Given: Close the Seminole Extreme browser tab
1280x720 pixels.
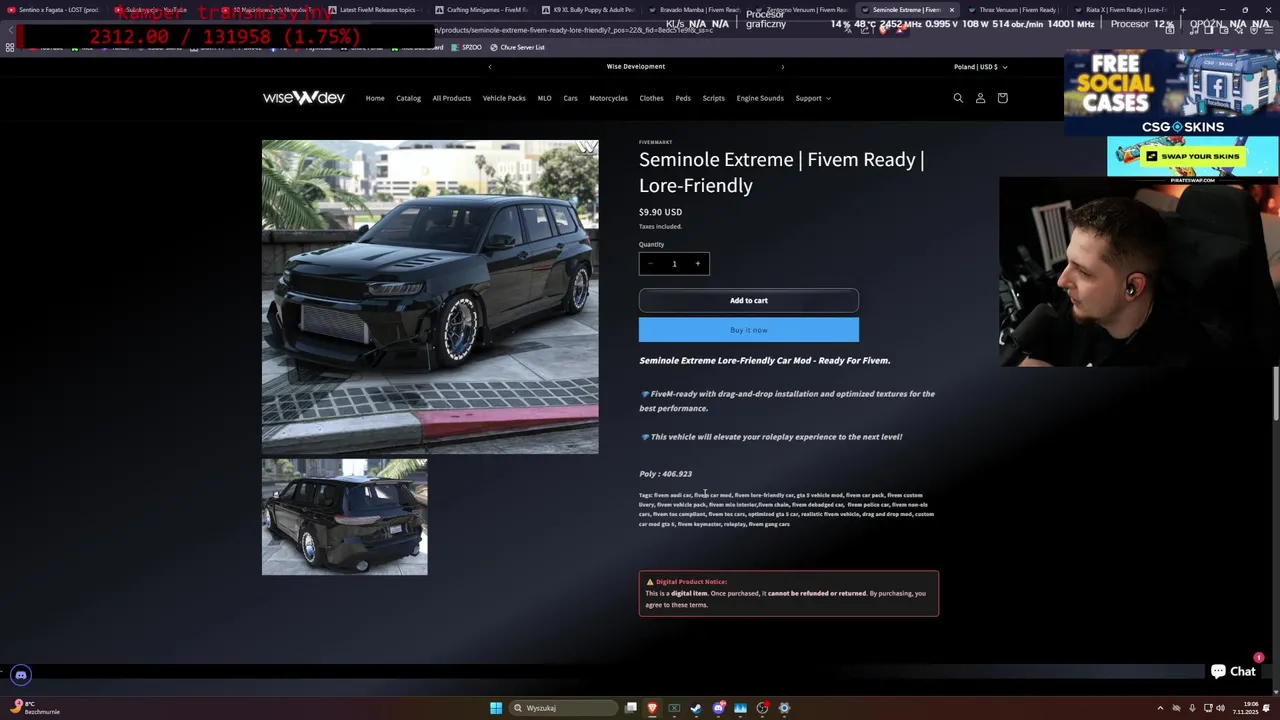Looking at the screenshot, I should pyautogui.click(x=951, y=10).
